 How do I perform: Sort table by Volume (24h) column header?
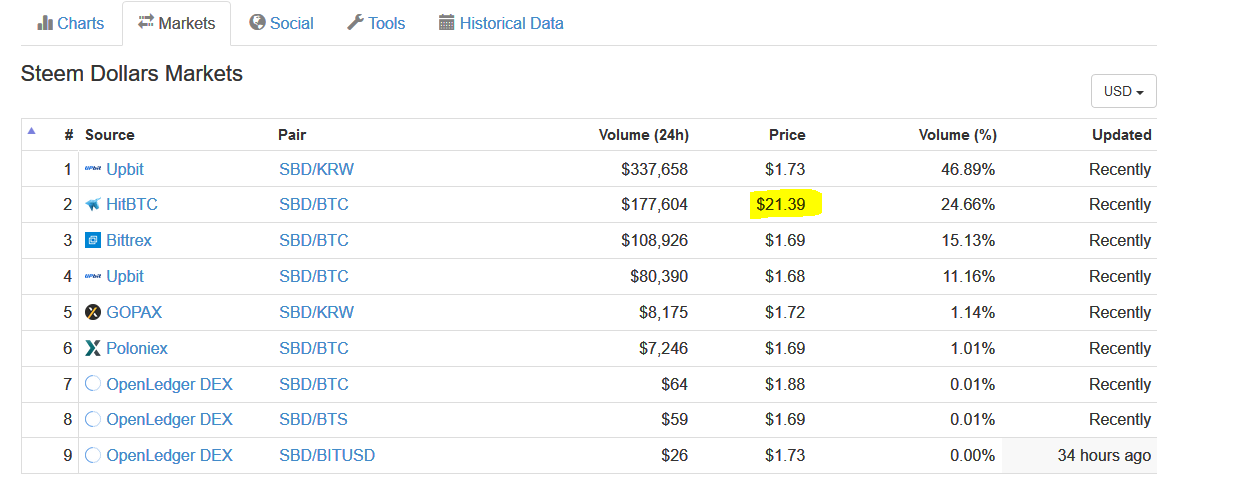tap(643, 135)
